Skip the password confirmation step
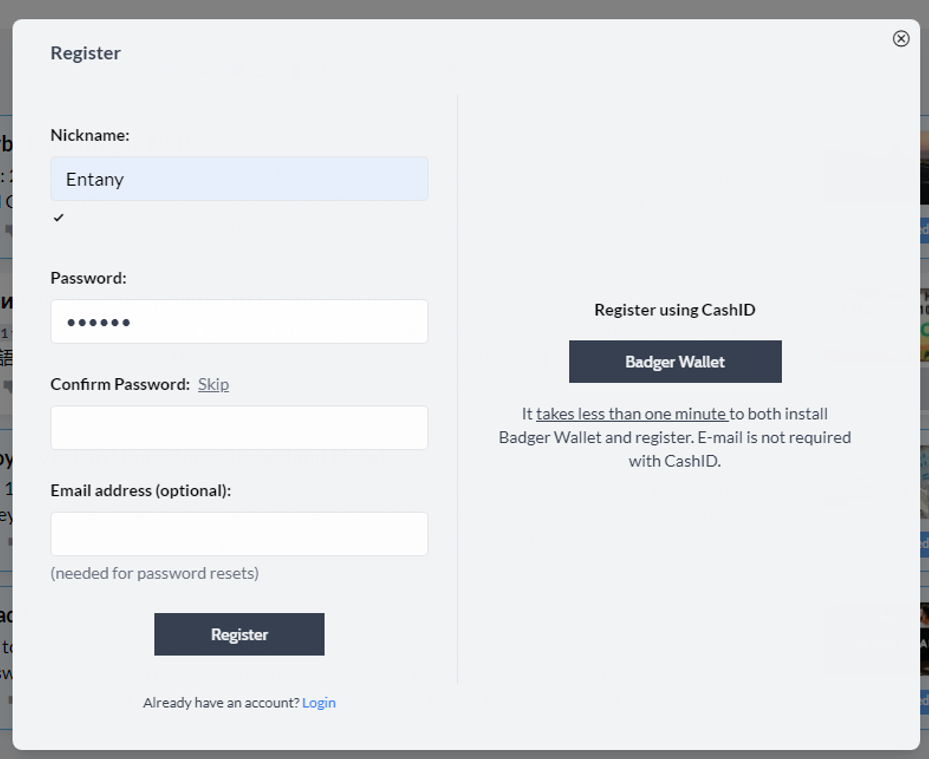 pyautogui.click(x=213, y=385)
